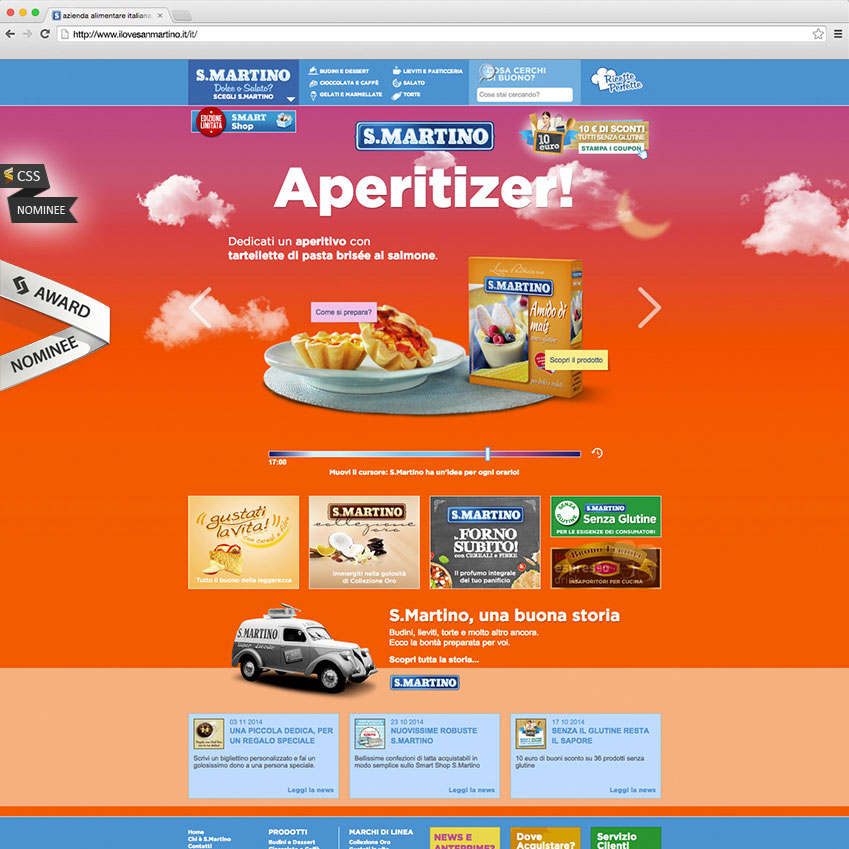This screenshot has width=849, height=849.
Task: Click 'Stampa i coupon' on the discount banner
Action: click(x=611, y=148)
